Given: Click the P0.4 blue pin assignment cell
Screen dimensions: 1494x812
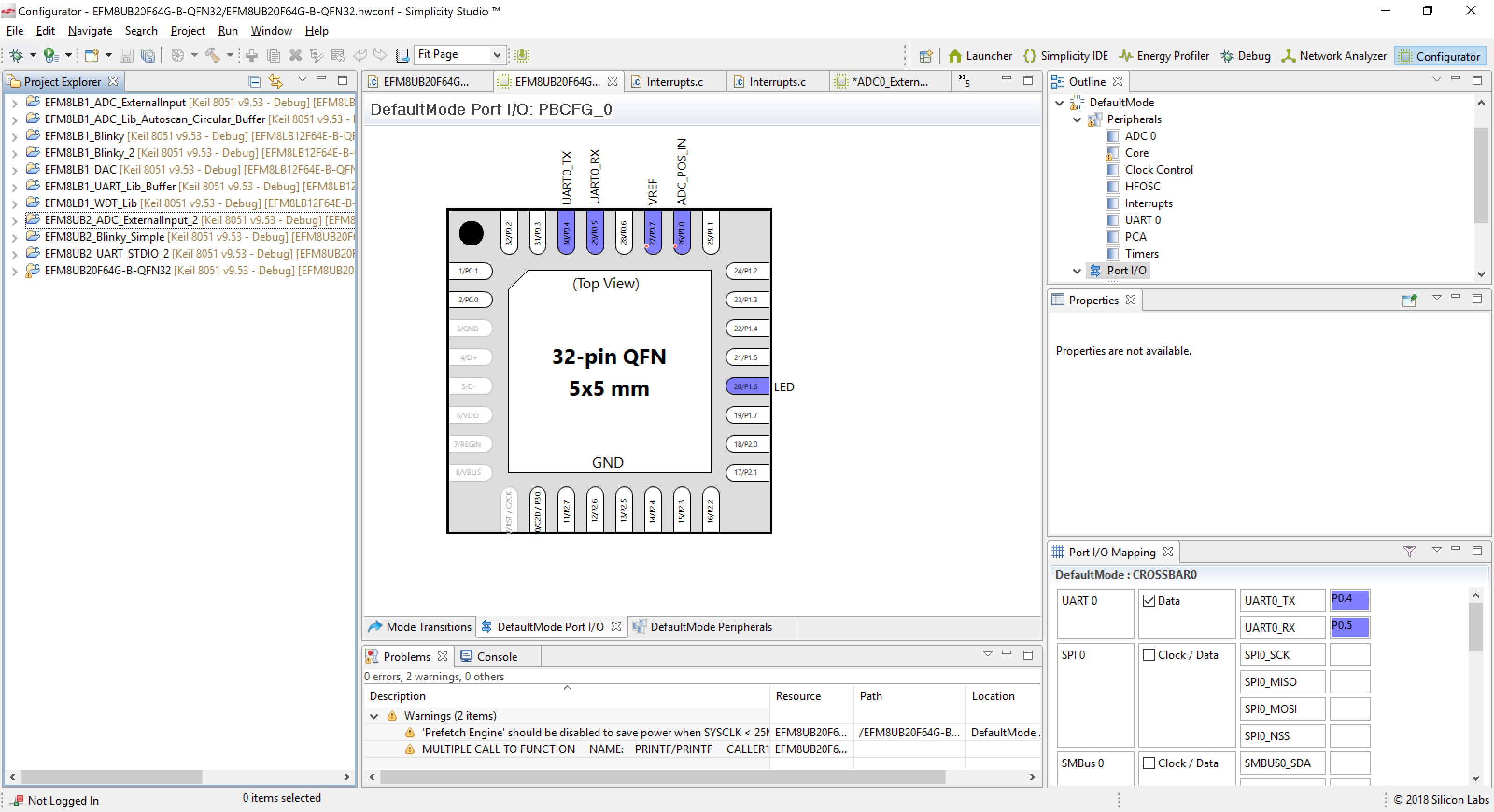Looking at the screenshot, I should [x=1350, y=600].
